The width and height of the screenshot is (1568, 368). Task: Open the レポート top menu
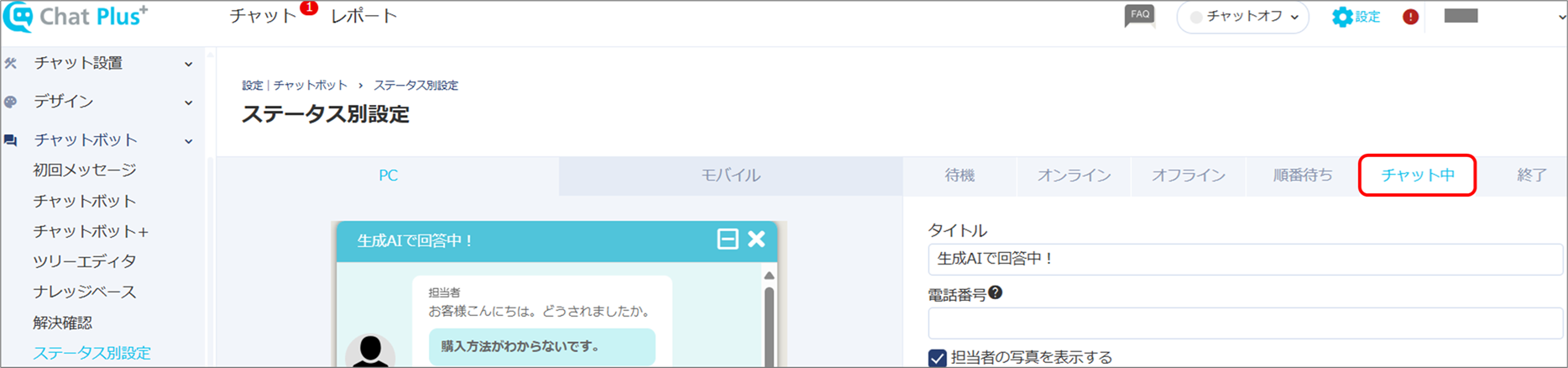(x=364, y=16)
